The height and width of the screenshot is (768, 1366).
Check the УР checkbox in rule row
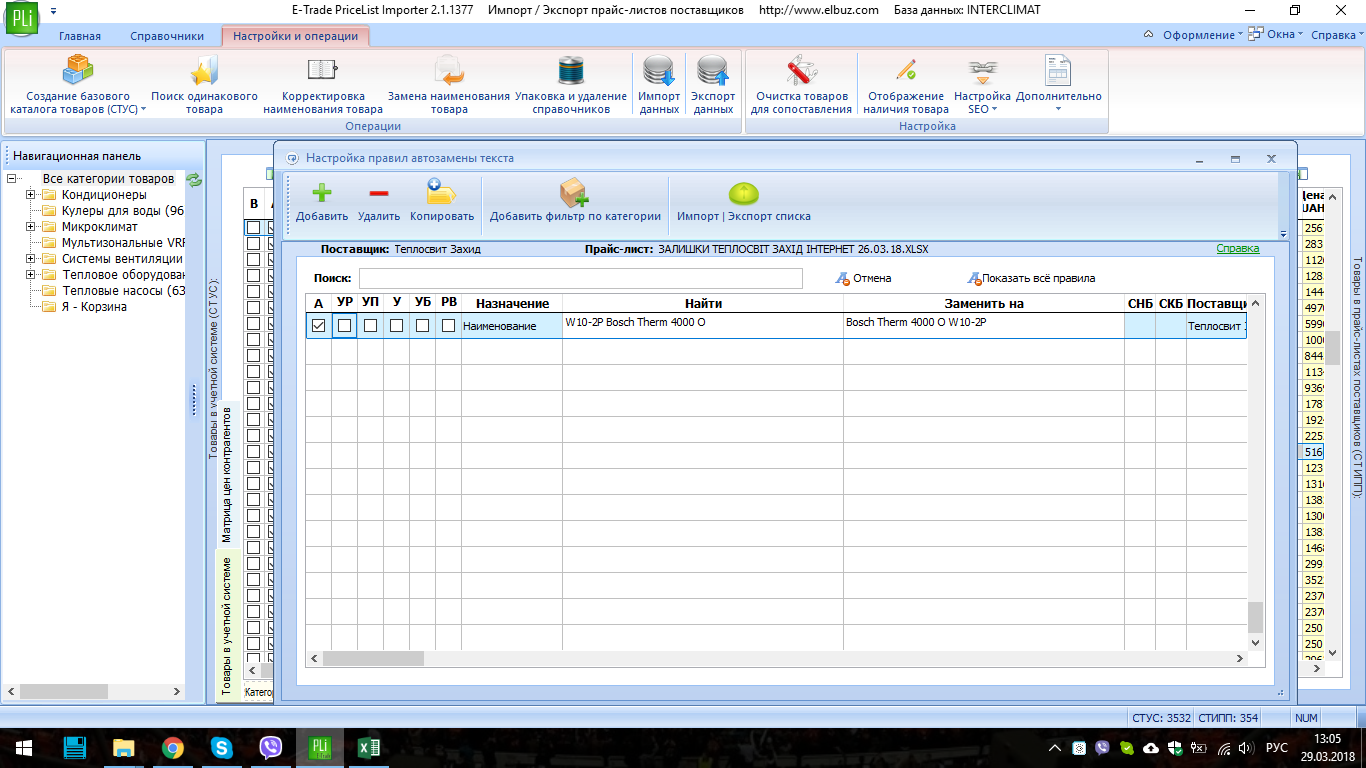pos(344,325)
